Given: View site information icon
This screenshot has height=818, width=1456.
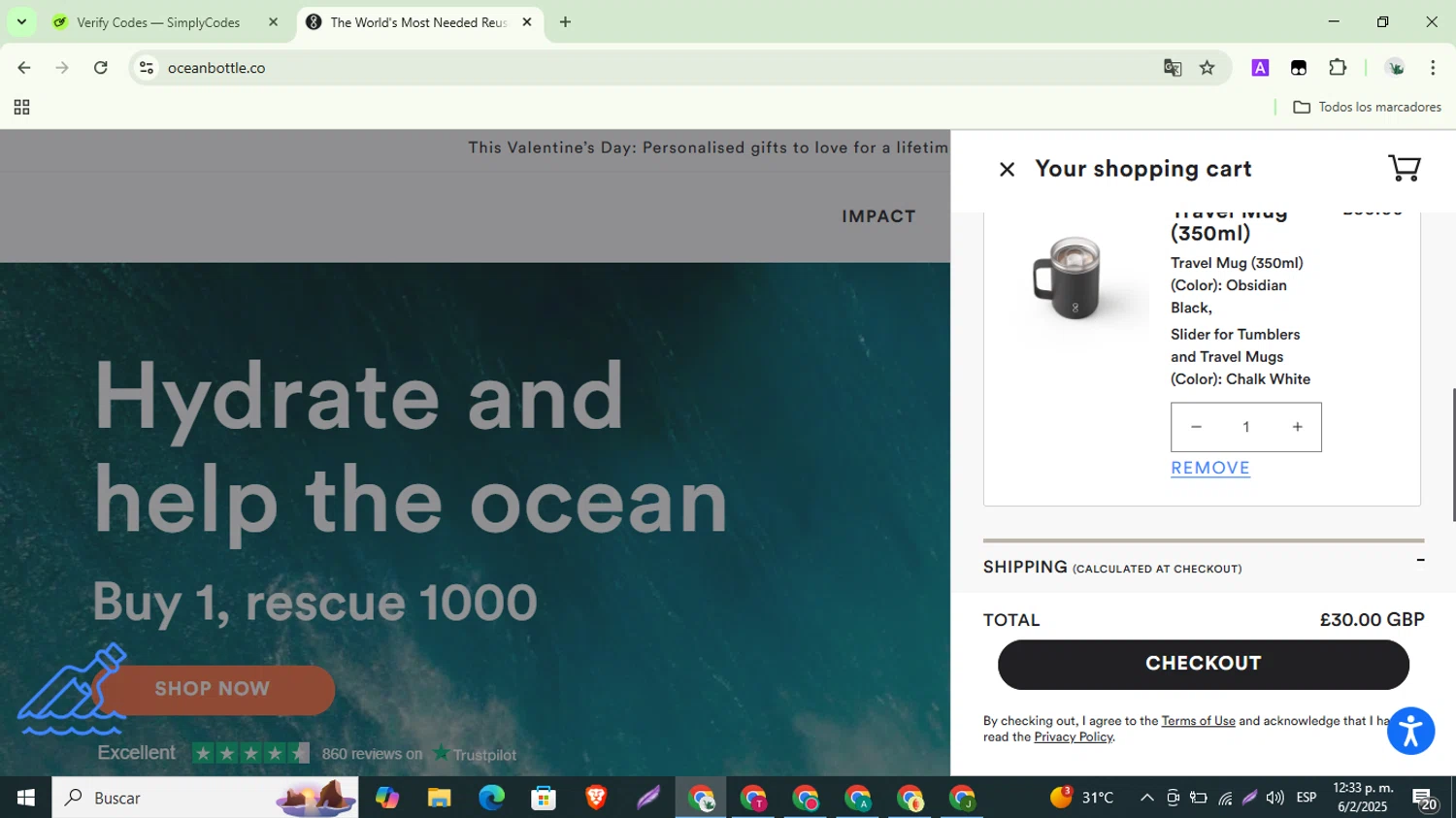Looking at the screenshot, I should (147, 68).
